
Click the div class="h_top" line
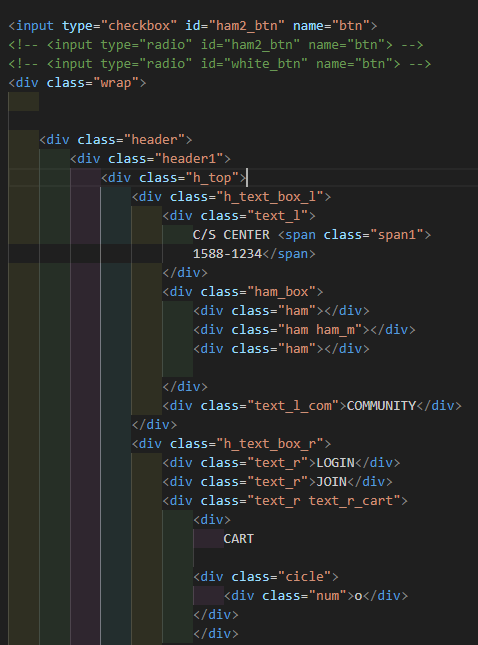(173, 178)
